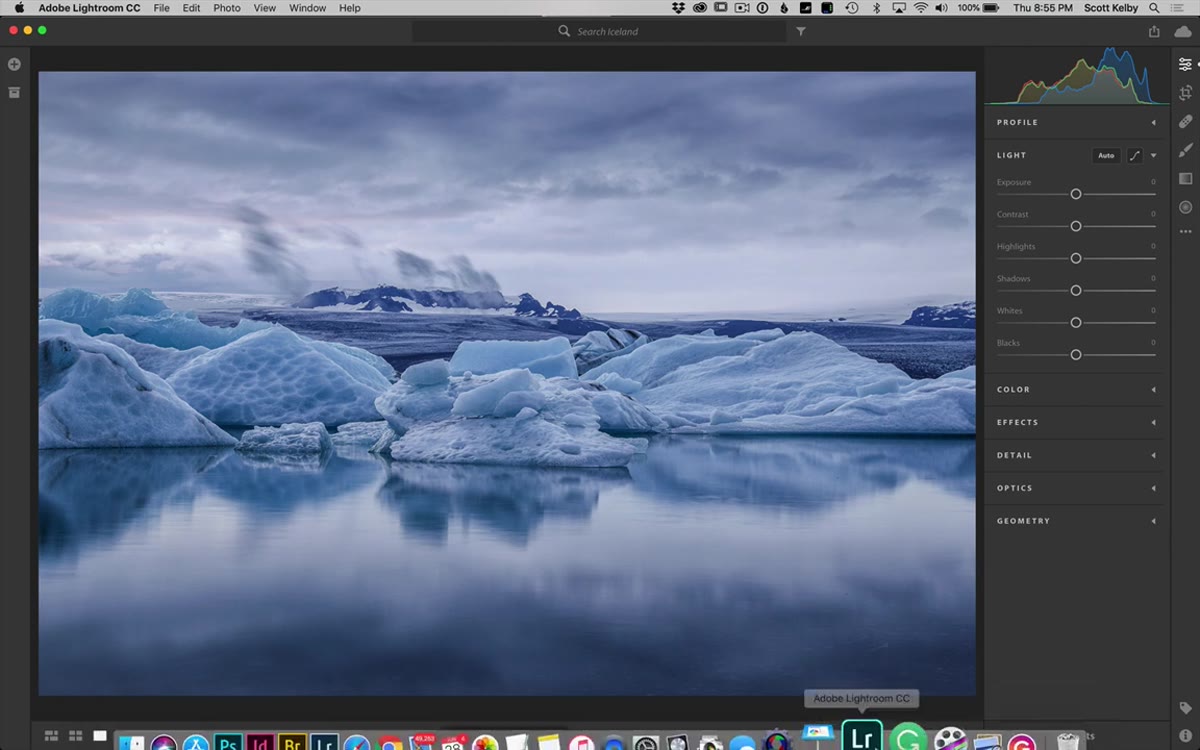Click the iceberg photo preview

(507, 383)
